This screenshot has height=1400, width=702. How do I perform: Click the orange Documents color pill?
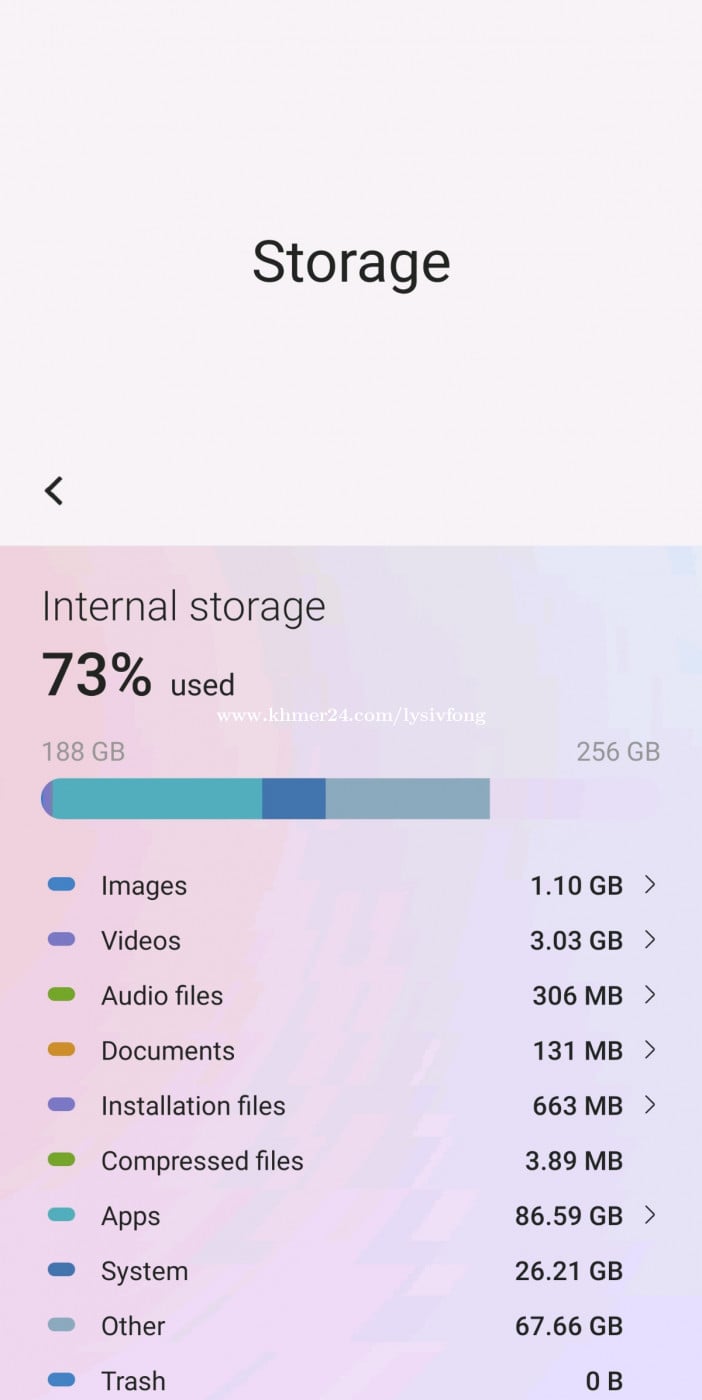[62, 1050]
